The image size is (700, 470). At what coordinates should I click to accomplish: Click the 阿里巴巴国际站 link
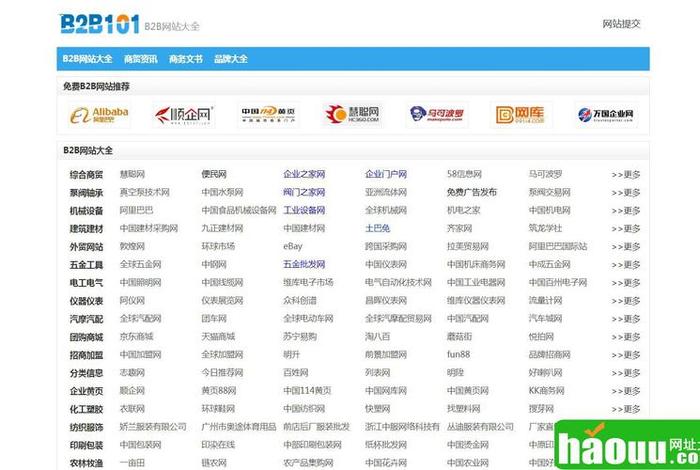(558, 246)
